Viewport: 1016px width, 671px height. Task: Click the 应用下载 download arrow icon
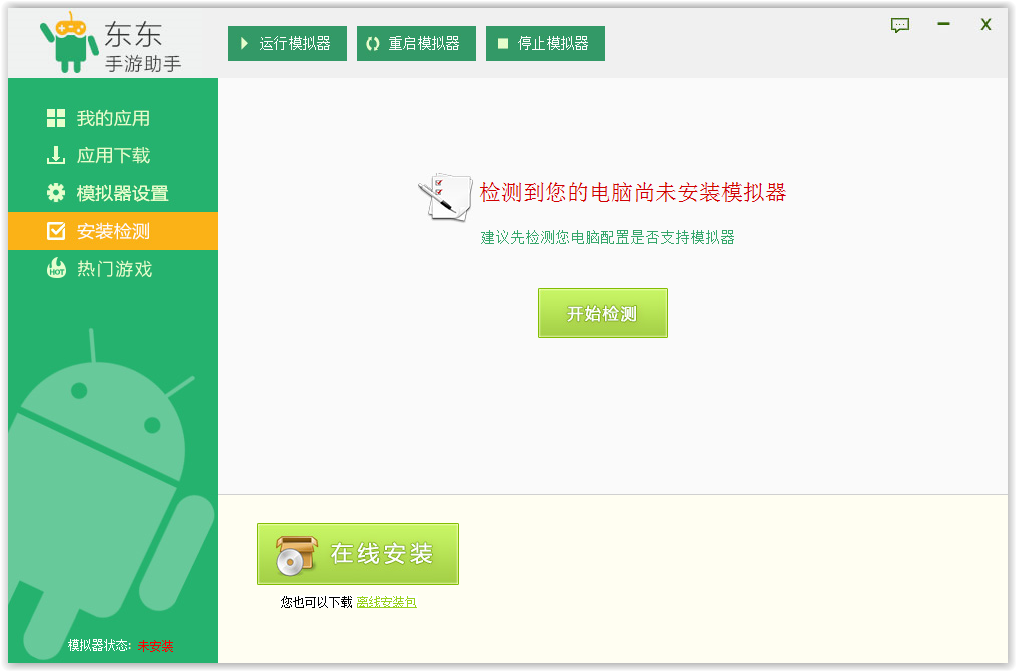(56, 156)
